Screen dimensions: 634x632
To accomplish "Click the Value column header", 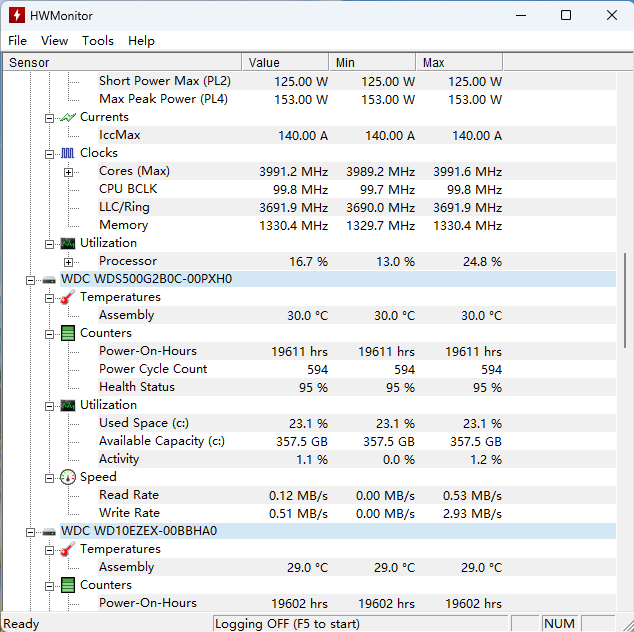I will pos(285,63).
